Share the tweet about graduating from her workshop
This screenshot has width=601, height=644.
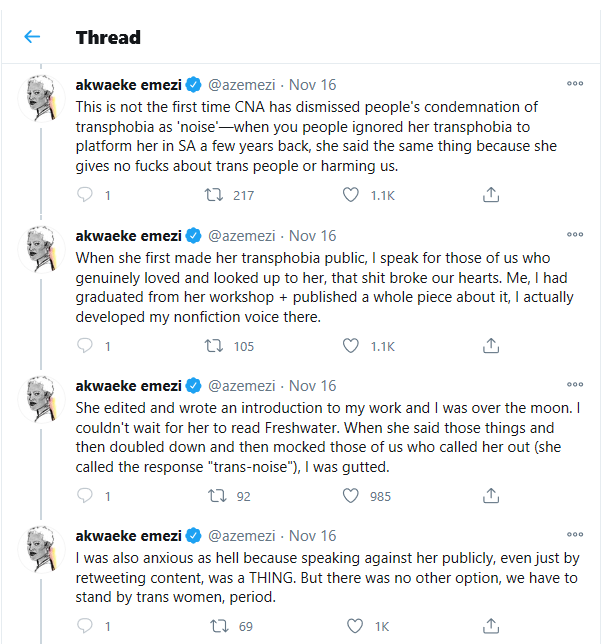point(491,346)
